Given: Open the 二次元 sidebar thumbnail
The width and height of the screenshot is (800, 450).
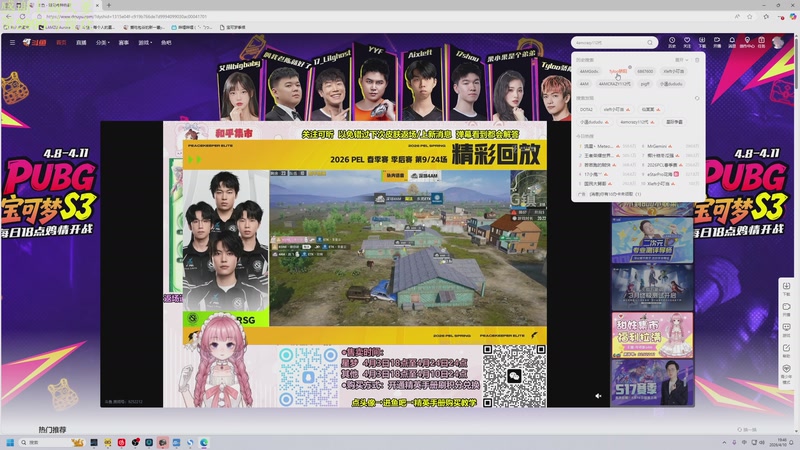Looking at the screenshot, I should pos(653,240).
